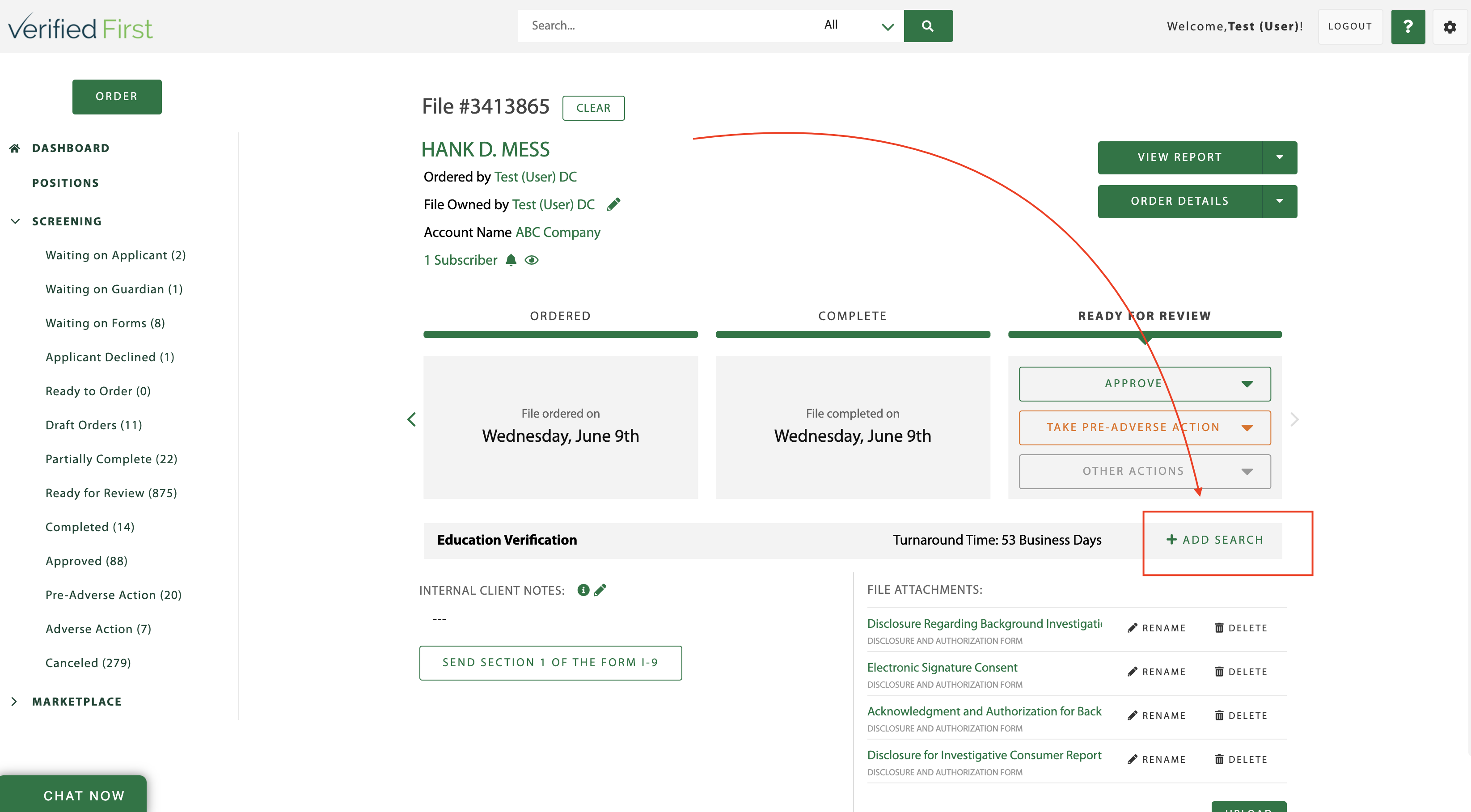
Task: Select Pre-Adverse Action (20)
Action: [x=114, y=595]
